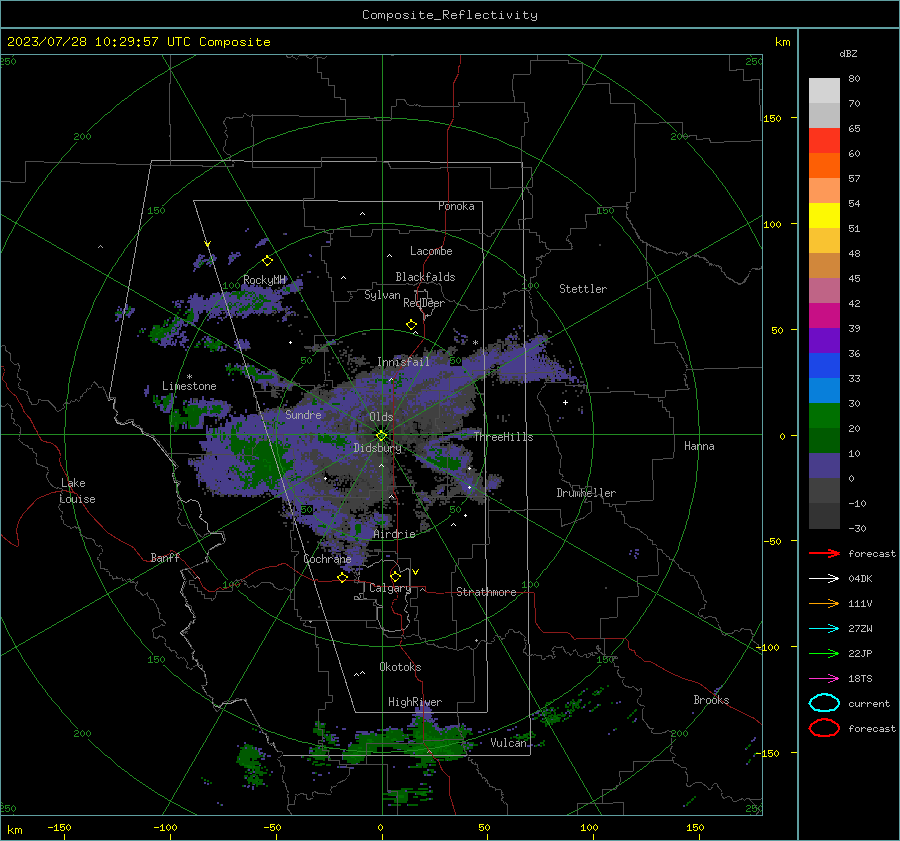Click the Limestone label

[x=189, y=386]
